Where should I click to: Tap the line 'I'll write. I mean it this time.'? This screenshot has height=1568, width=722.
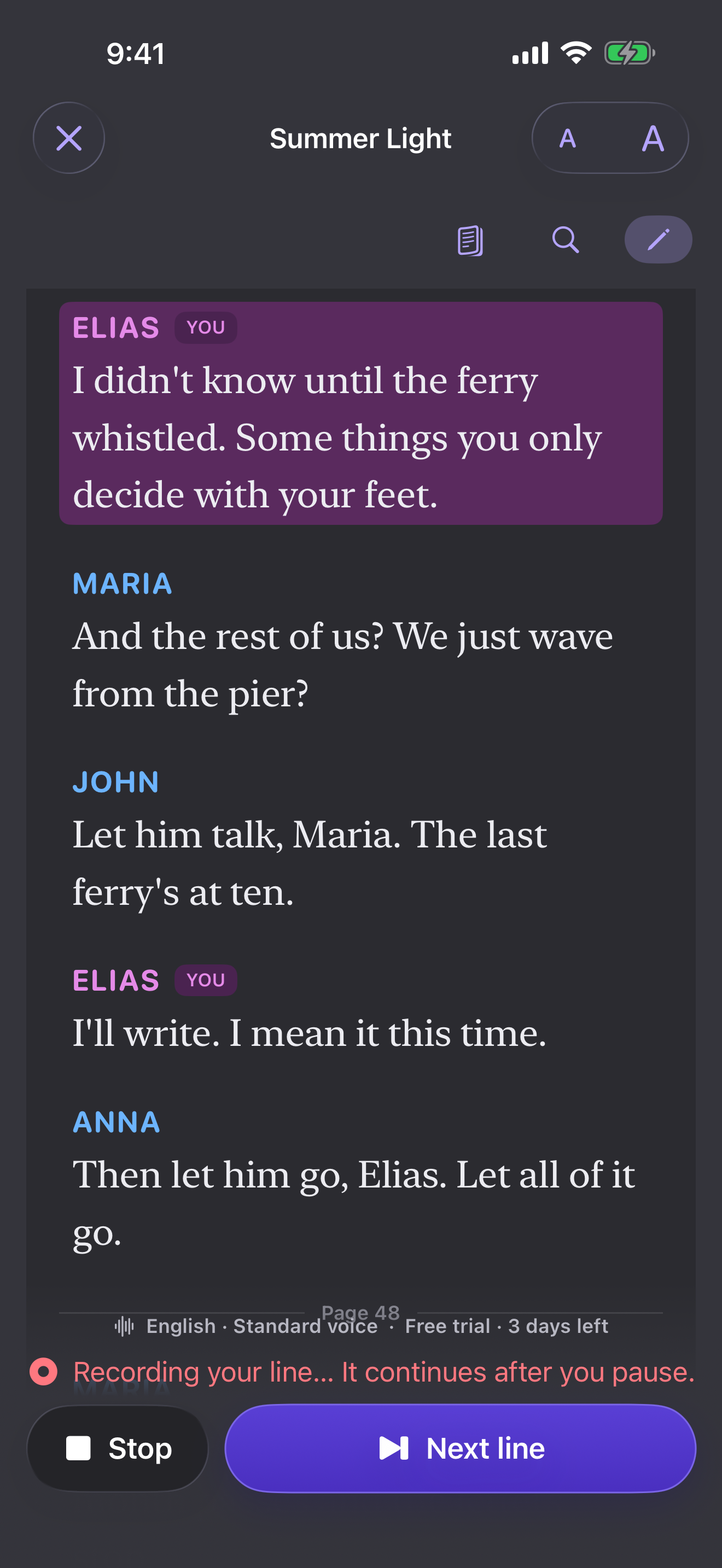coord(309,1033)
